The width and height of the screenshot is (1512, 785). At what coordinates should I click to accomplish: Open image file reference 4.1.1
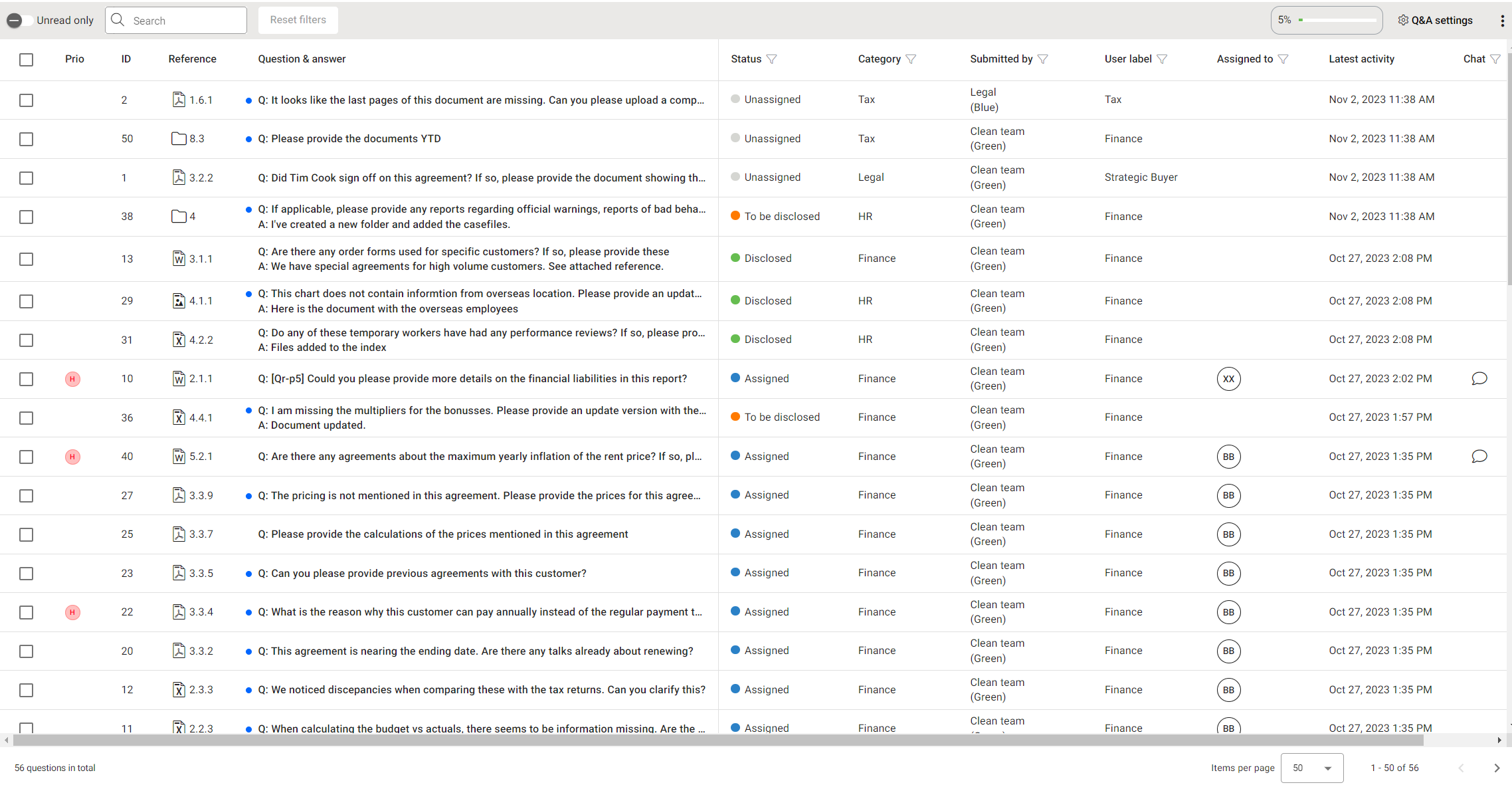(192, 301)
